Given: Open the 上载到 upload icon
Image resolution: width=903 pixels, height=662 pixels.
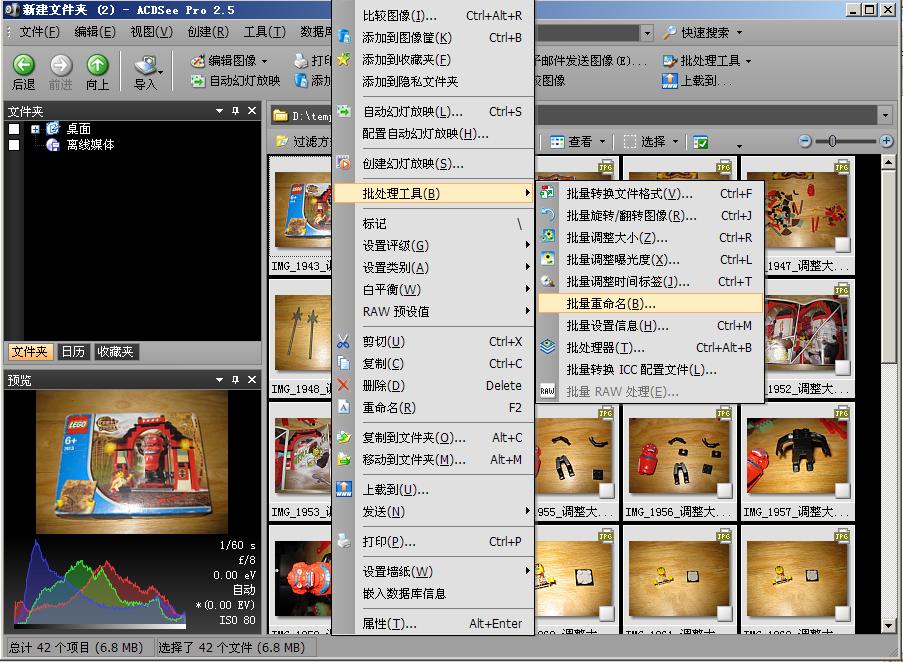Looking at the screenshot, I should click(669, 79).
